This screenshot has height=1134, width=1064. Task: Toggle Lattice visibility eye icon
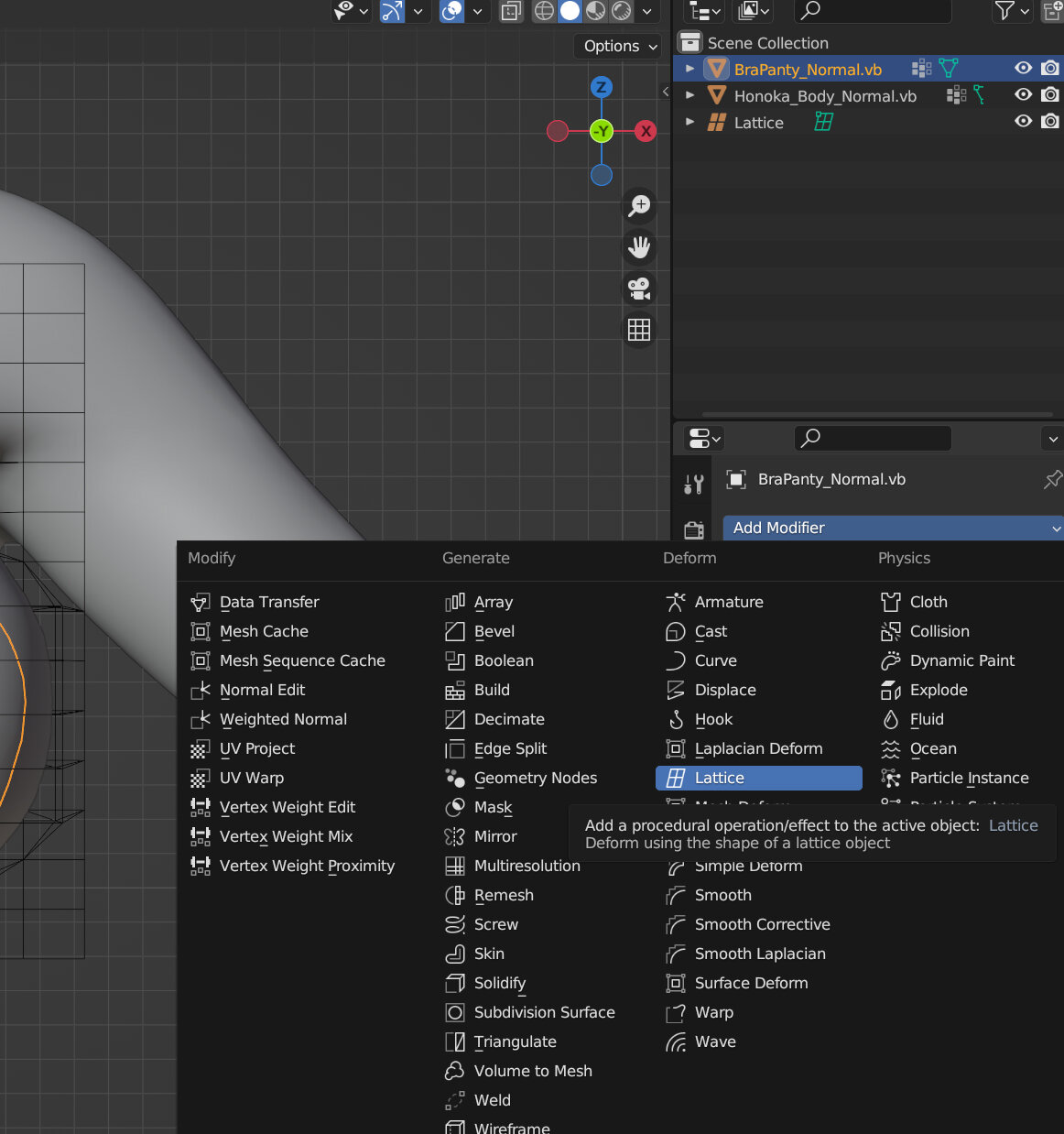[x=1024, y=121]
